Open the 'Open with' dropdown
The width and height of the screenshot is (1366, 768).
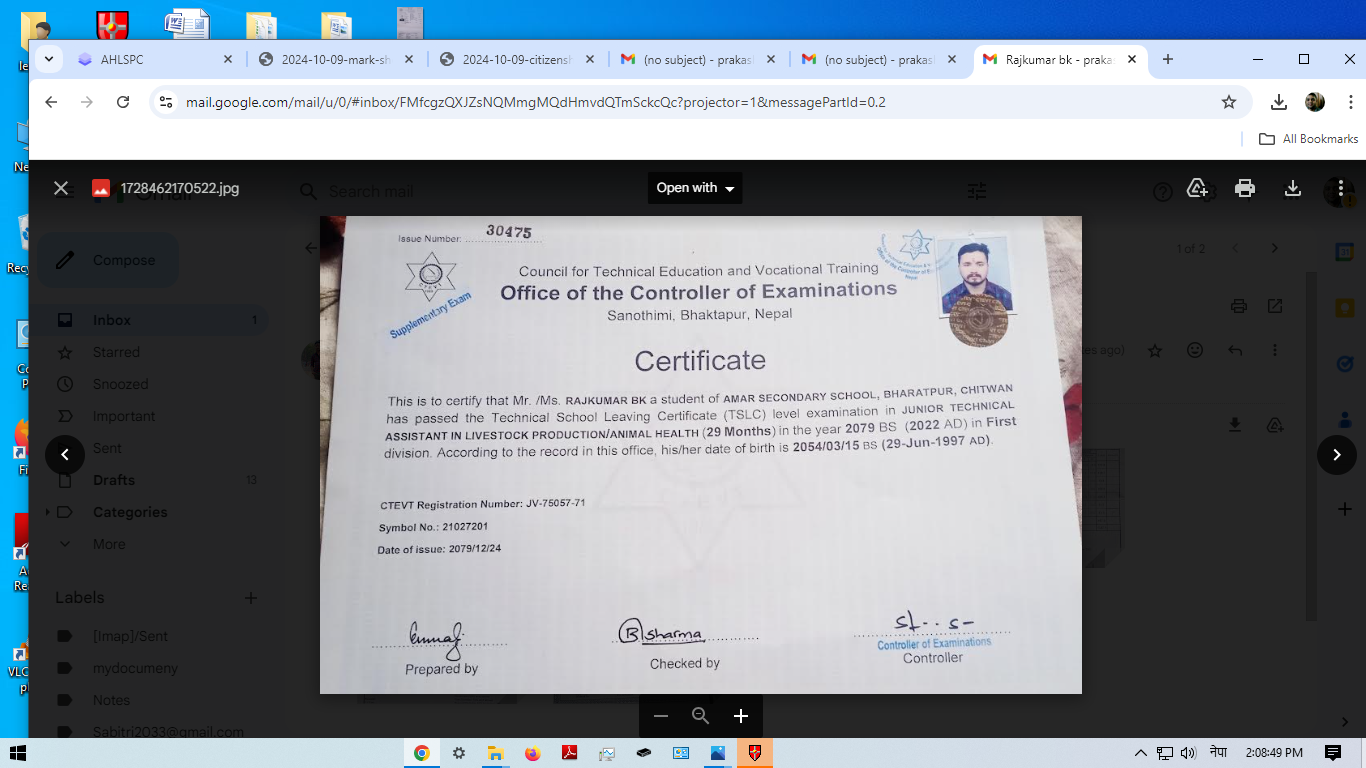point(695,188)
